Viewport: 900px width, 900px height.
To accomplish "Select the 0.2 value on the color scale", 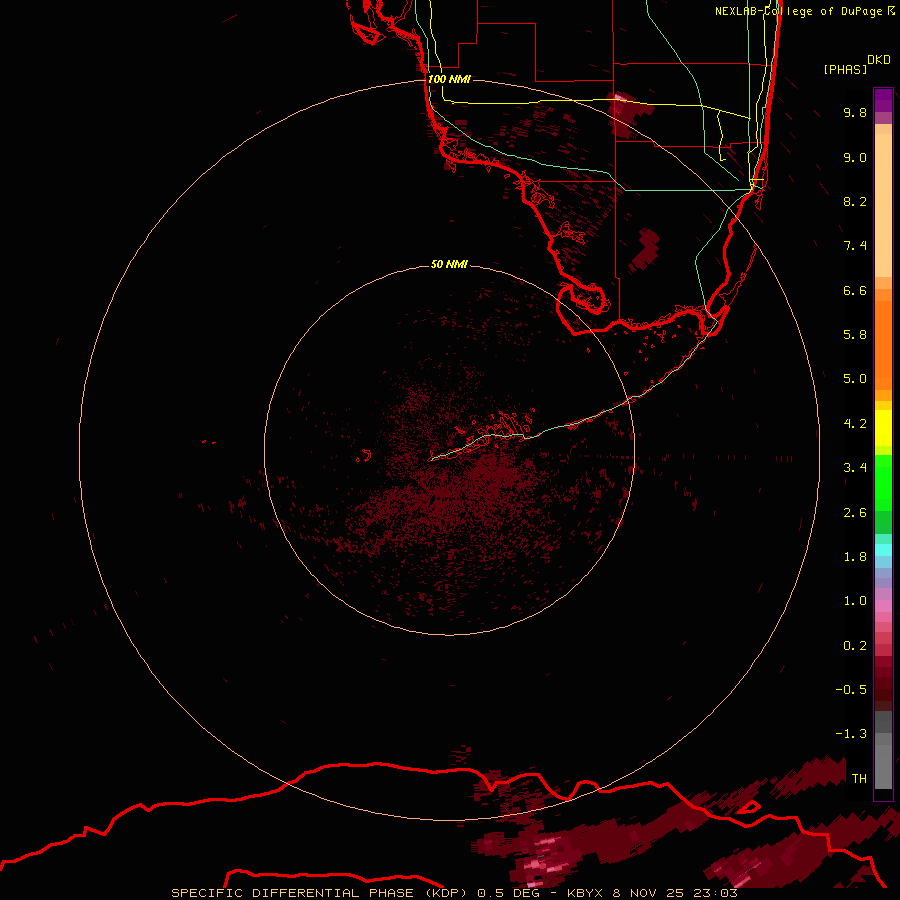I will tap(855, 646).
